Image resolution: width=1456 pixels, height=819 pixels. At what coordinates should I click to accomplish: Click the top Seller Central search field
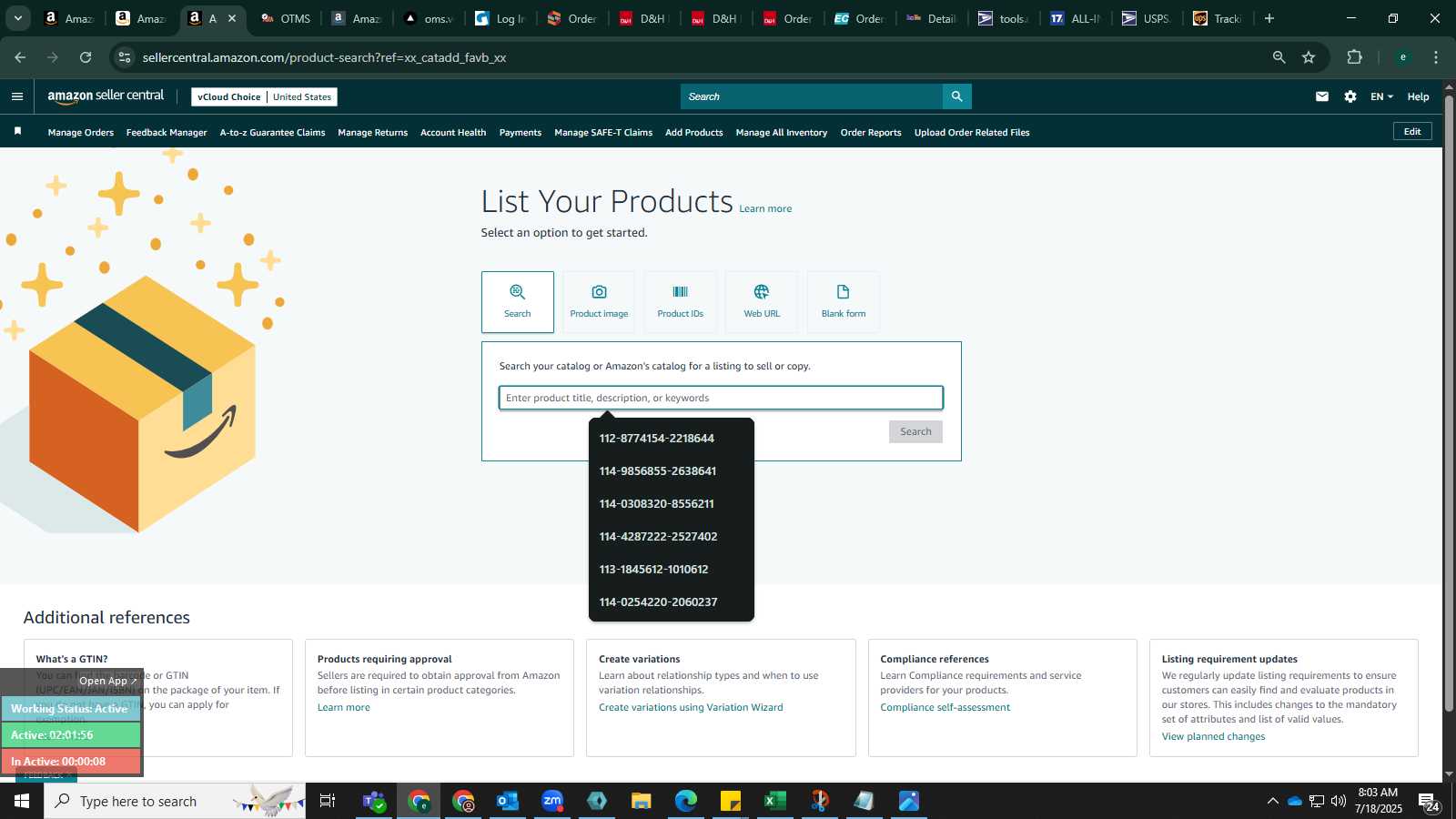click(812, 96)
